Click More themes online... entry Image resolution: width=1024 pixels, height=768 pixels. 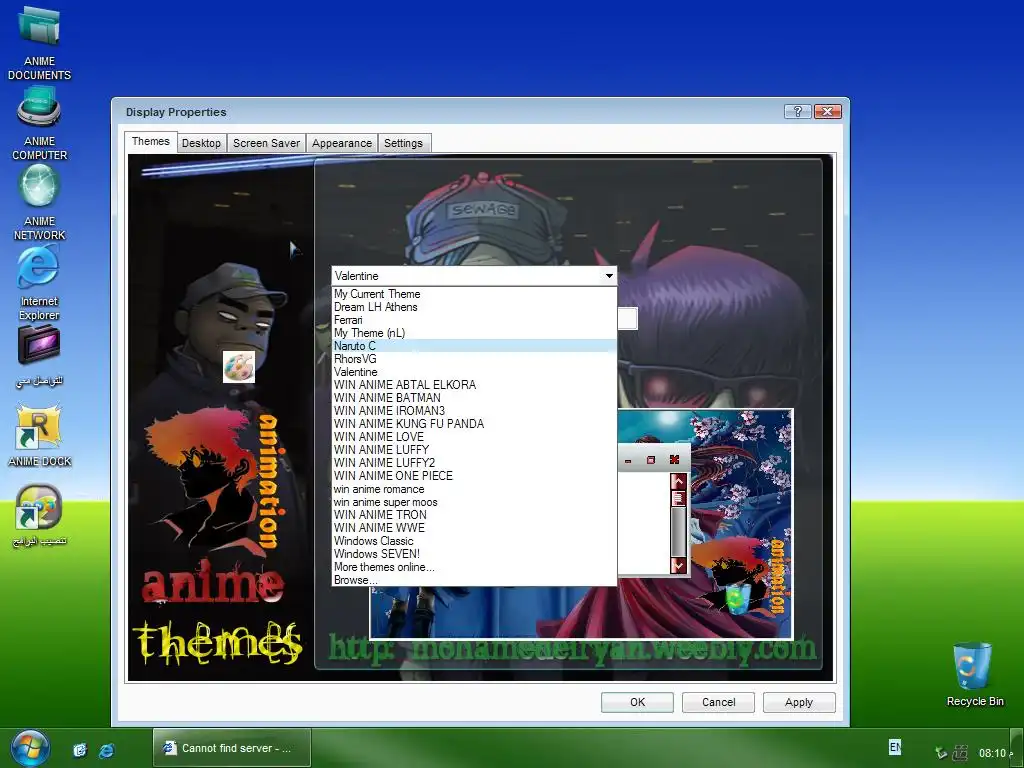click(x=474, y=567)
